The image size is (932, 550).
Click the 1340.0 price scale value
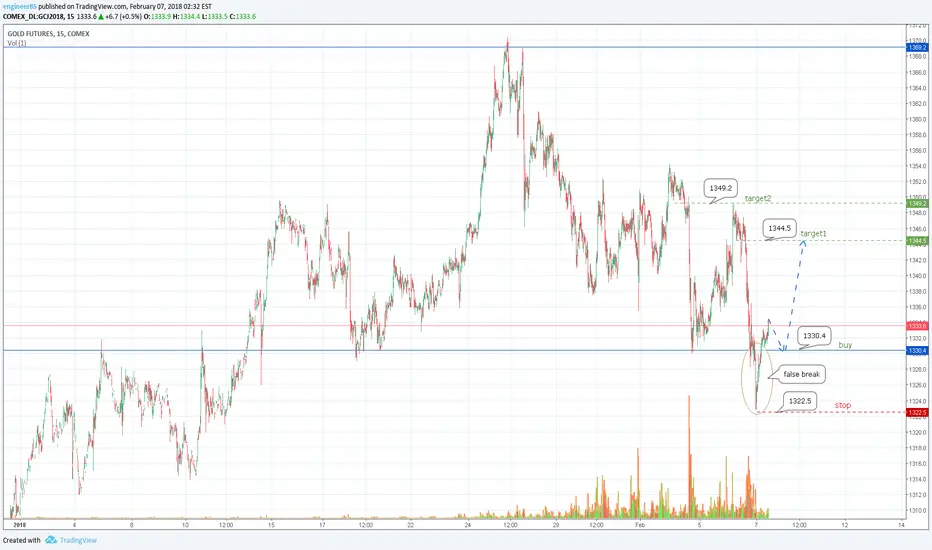pyautogui.click(x=917, y=276)
